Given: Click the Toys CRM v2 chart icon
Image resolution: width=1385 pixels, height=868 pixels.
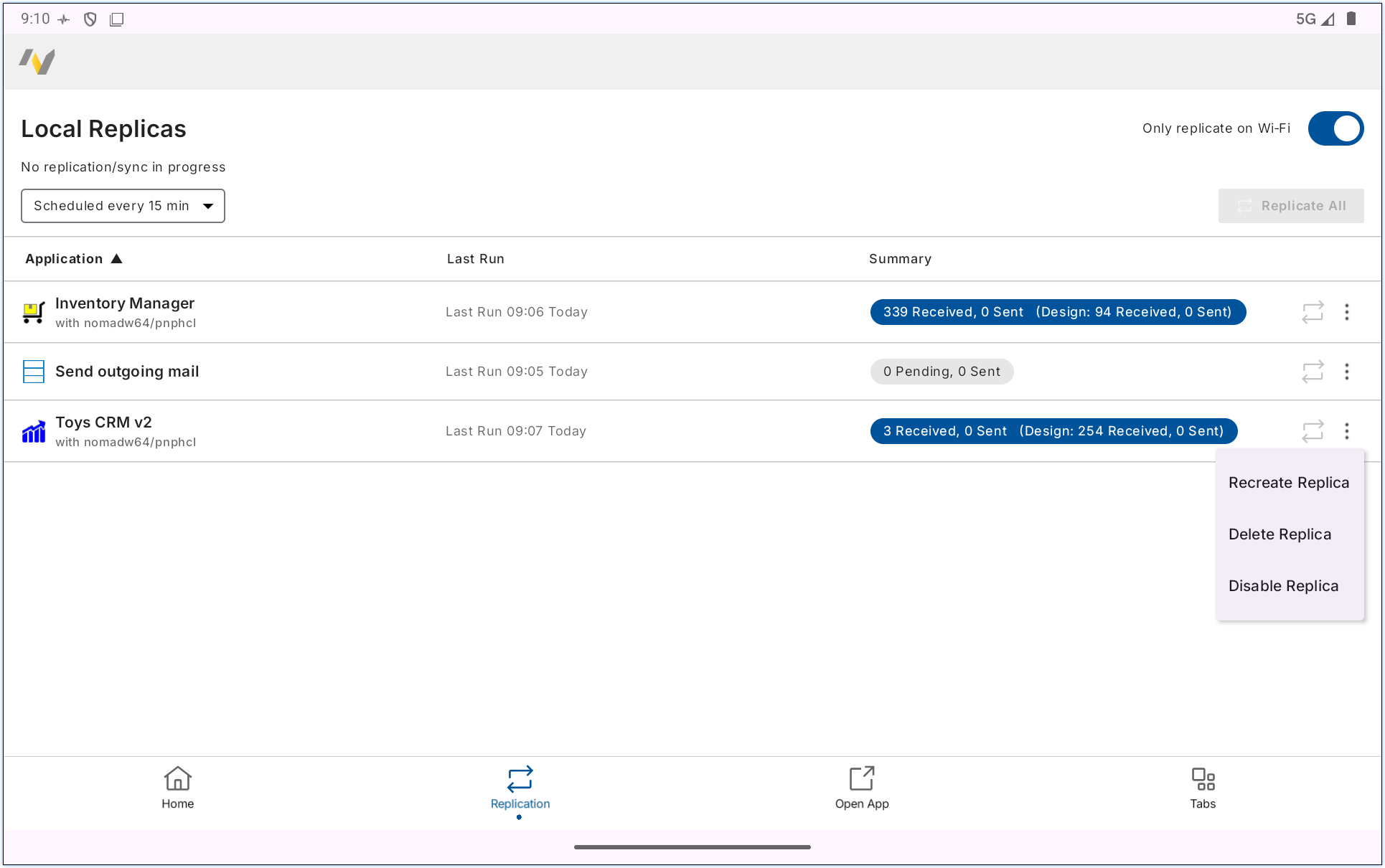Looking at the screenshot, I should pyautogui.click(x=34, y=431).
